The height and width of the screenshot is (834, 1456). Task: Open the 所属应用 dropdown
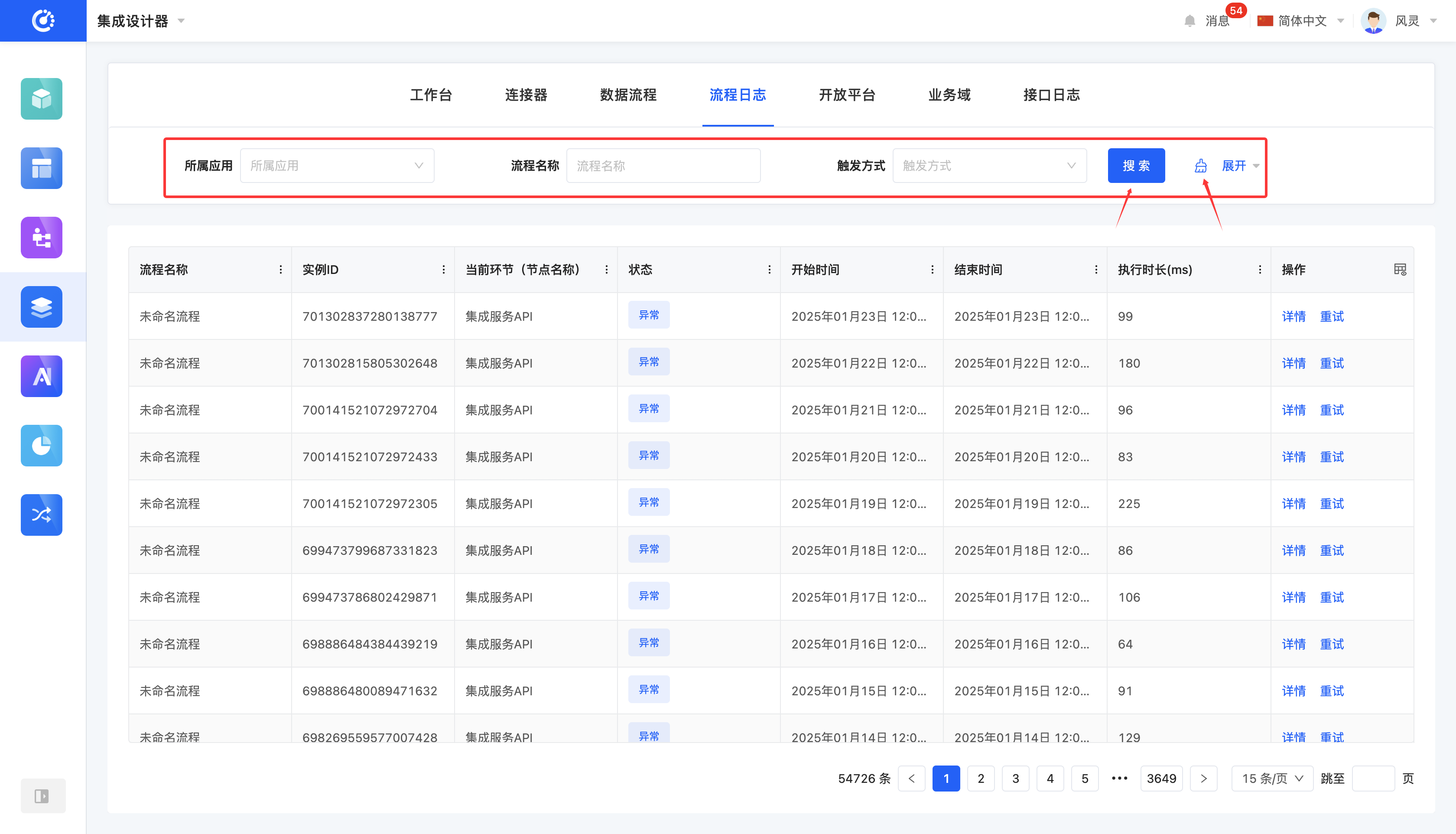(337, 166)
